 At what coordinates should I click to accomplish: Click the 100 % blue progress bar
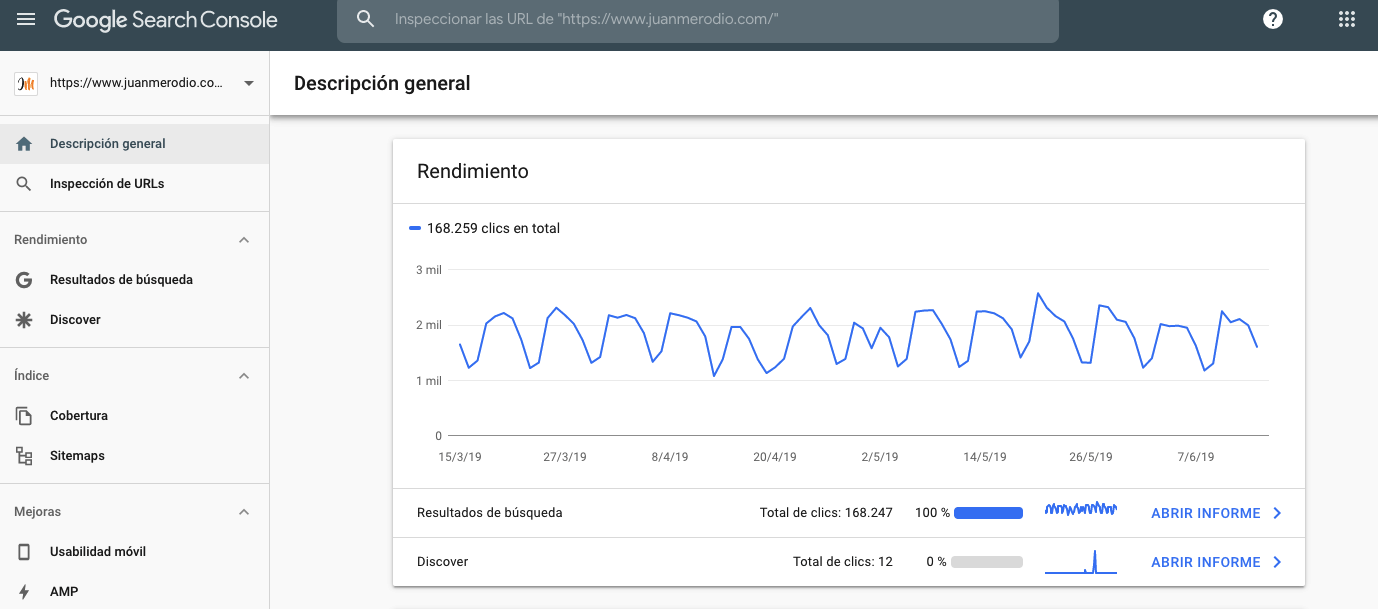[988, 513]
